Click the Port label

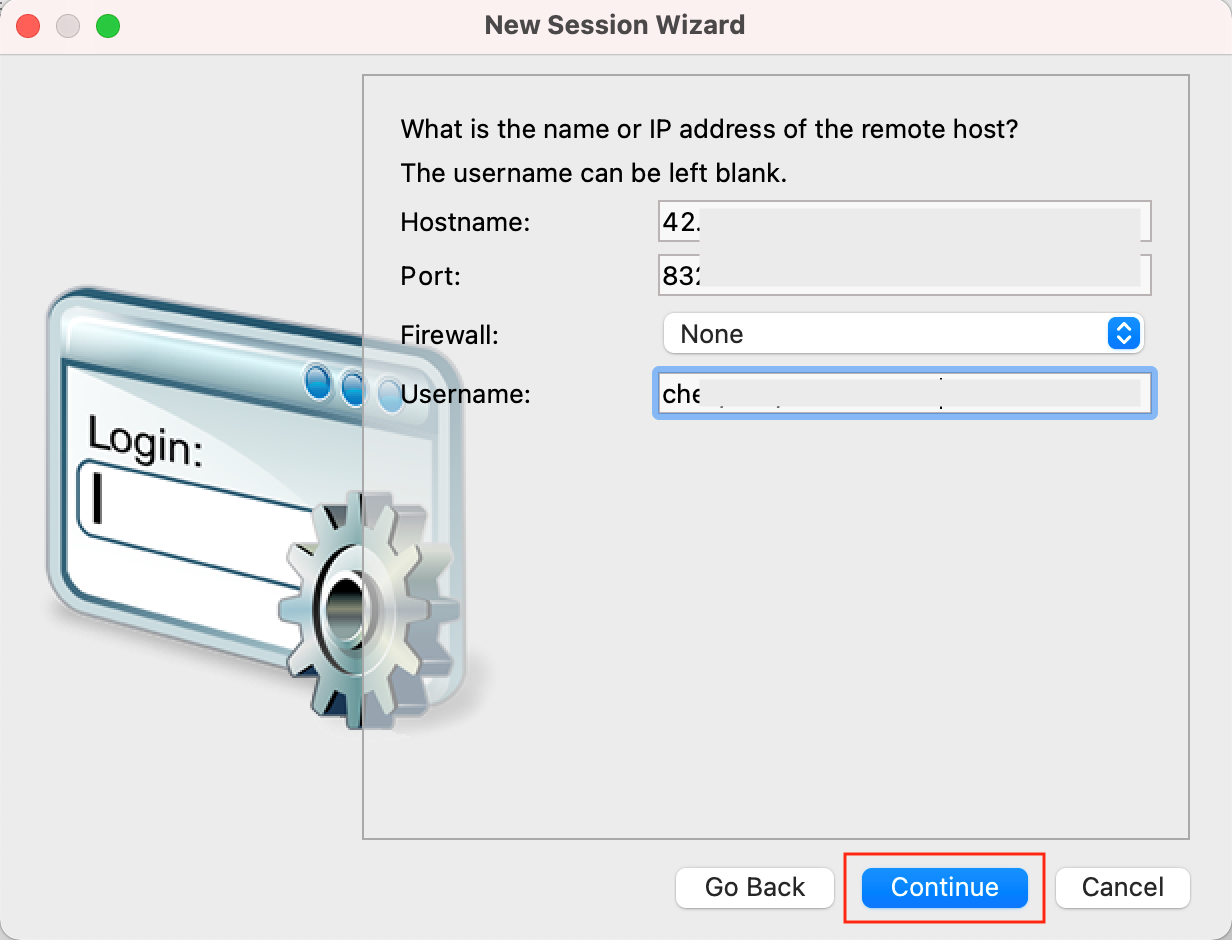tap(430, 275)
